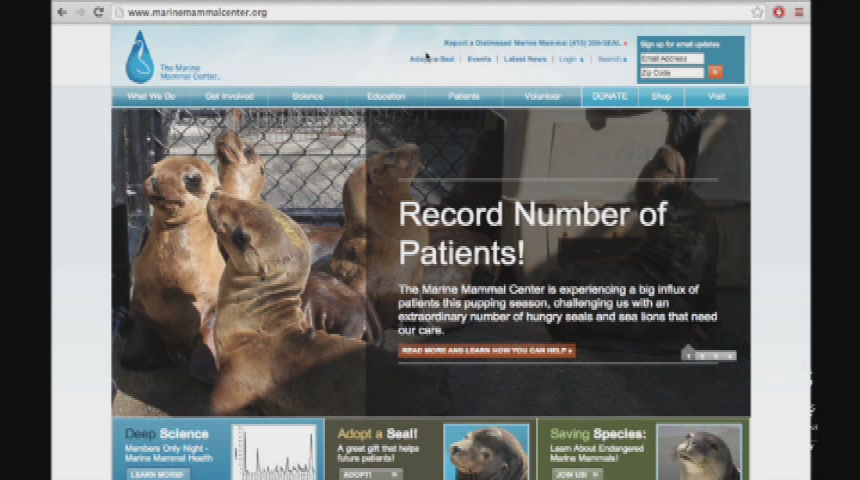Expand the Search dropdown
Image resolution: width=860 pixels, height=480 pixels.
[x=612, y=59]
